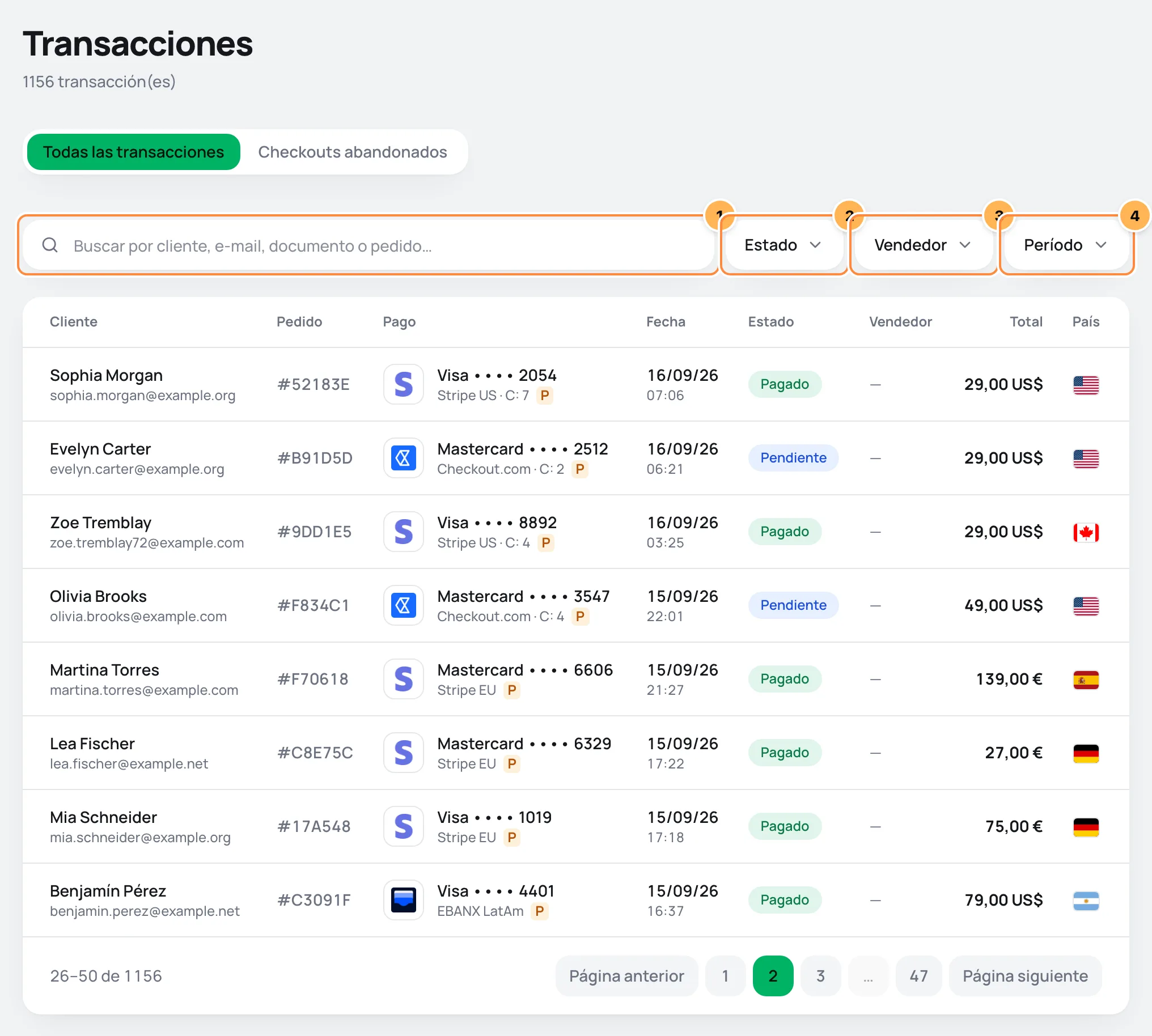Click EBANX logo in Benjamín Pérez row
Screen dimensions: 1152x1036
tap(403, 900)
